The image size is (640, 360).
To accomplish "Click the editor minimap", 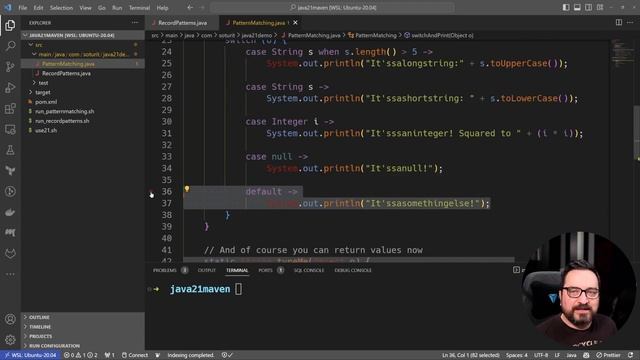I will [x=621, y=53].
